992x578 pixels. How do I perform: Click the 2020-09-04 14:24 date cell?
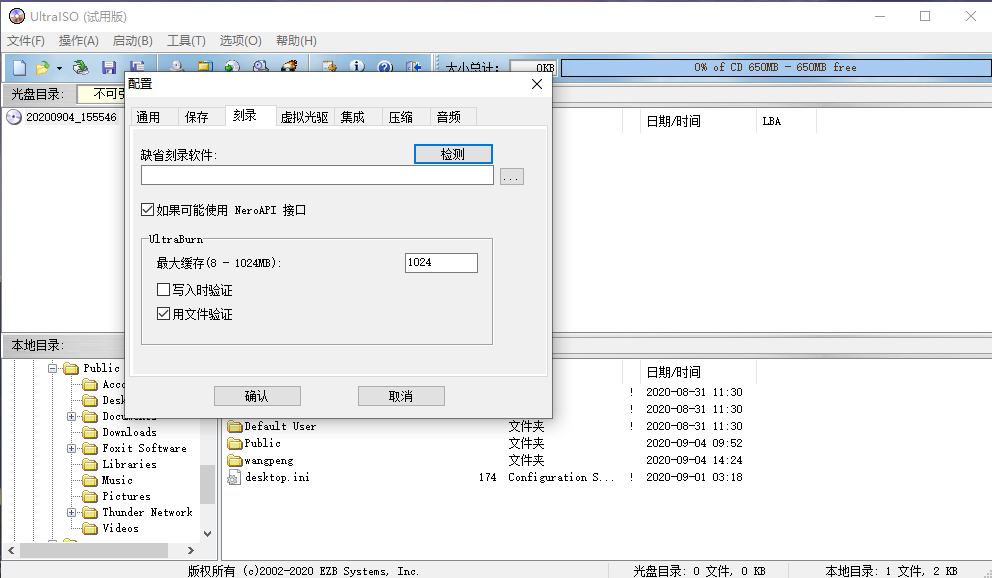click(x=694, y=460)
